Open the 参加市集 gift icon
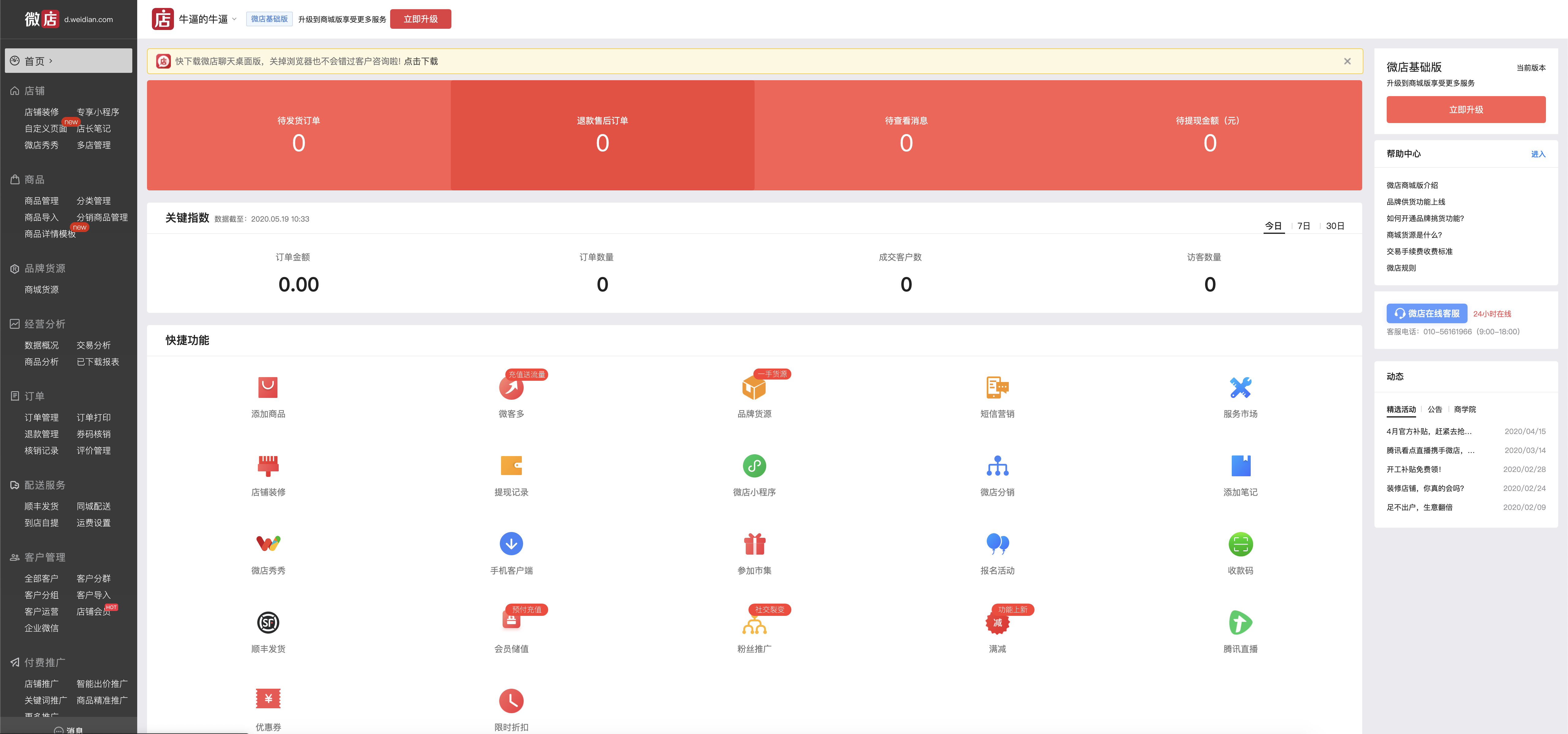This screenshot has width=1568, height=734. (754, 544)
